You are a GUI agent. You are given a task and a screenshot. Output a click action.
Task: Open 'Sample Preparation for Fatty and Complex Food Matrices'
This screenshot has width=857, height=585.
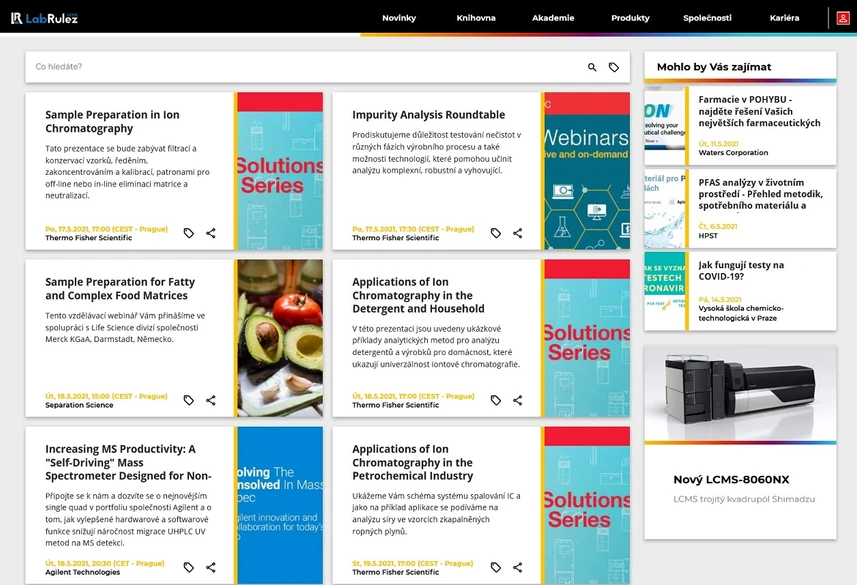pos(120,289)
